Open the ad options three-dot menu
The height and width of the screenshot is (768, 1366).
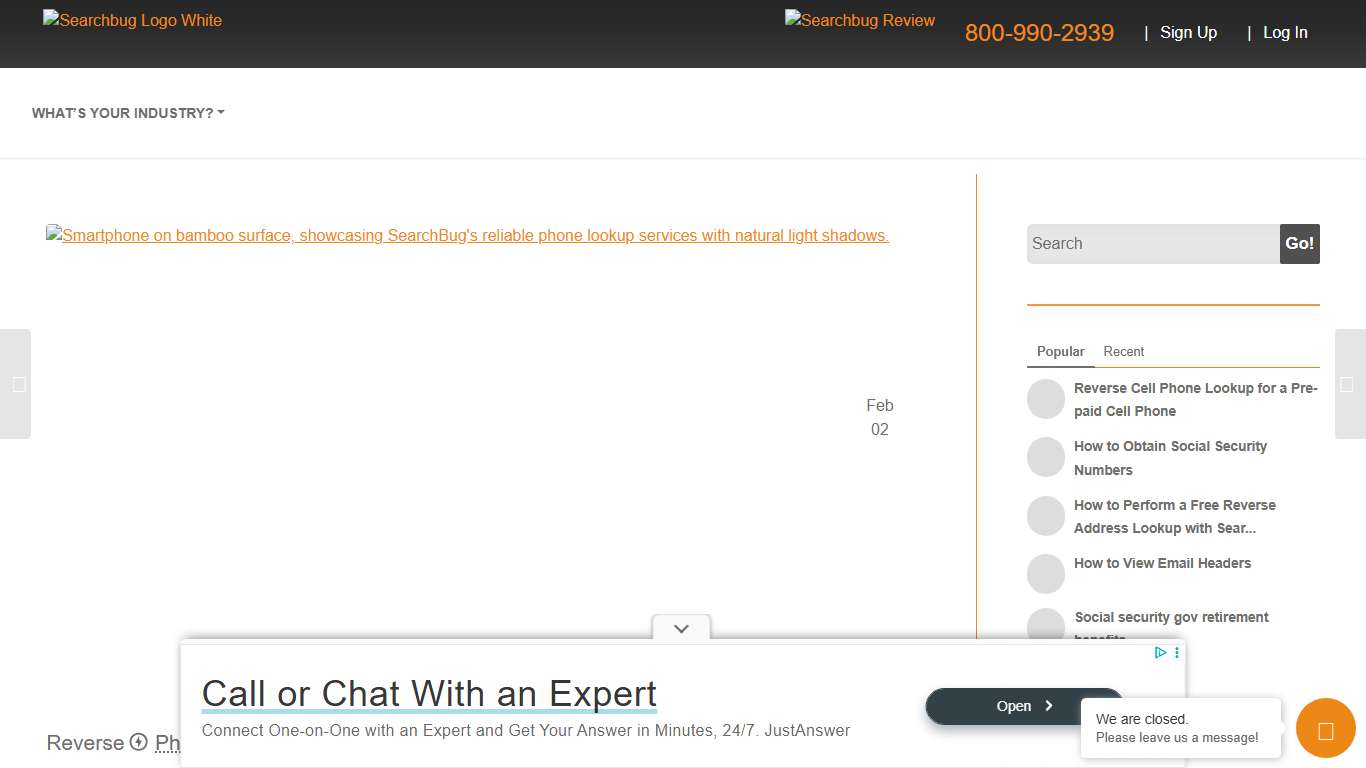pyautogui.click(x=1177, y=653)
